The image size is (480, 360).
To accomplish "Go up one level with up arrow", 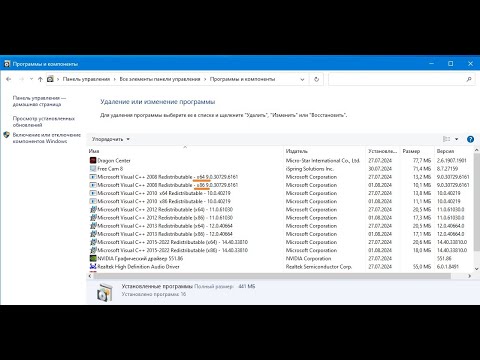I will pos(40,79).
